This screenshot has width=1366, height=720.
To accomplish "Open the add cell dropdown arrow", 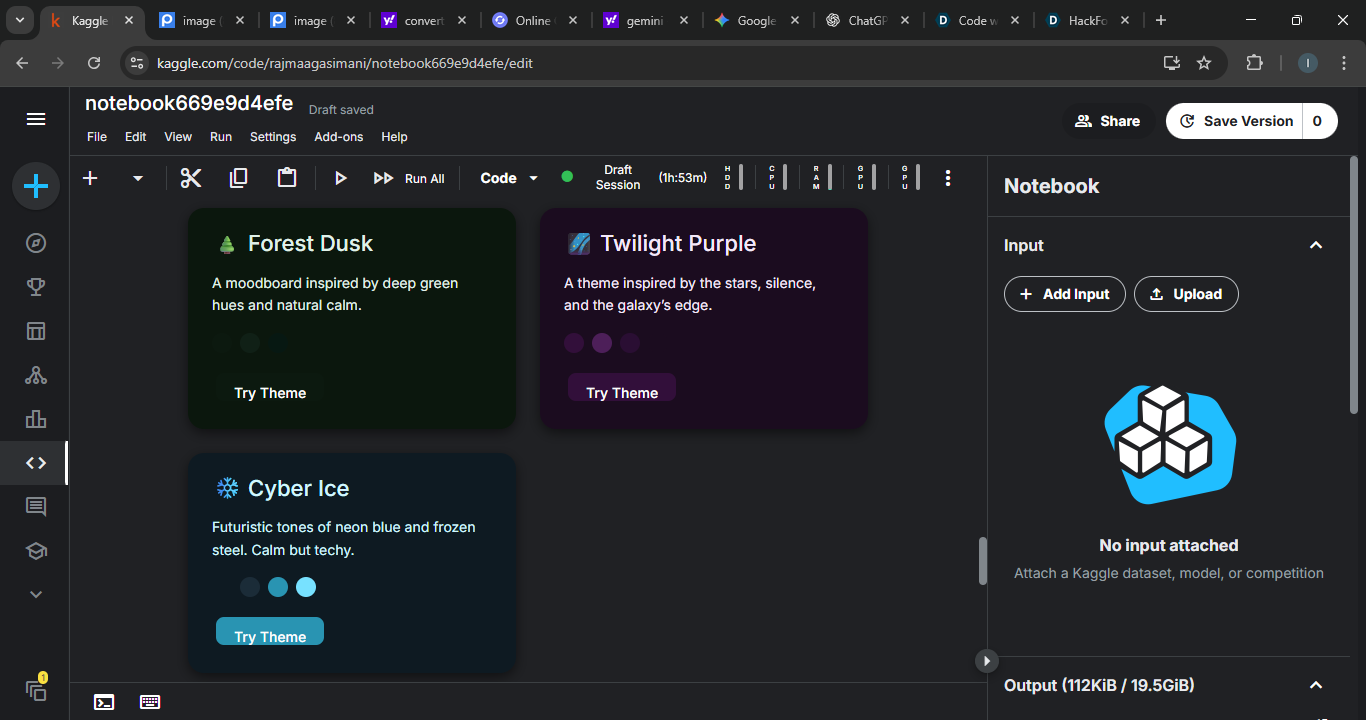I will tap(138, 178).
